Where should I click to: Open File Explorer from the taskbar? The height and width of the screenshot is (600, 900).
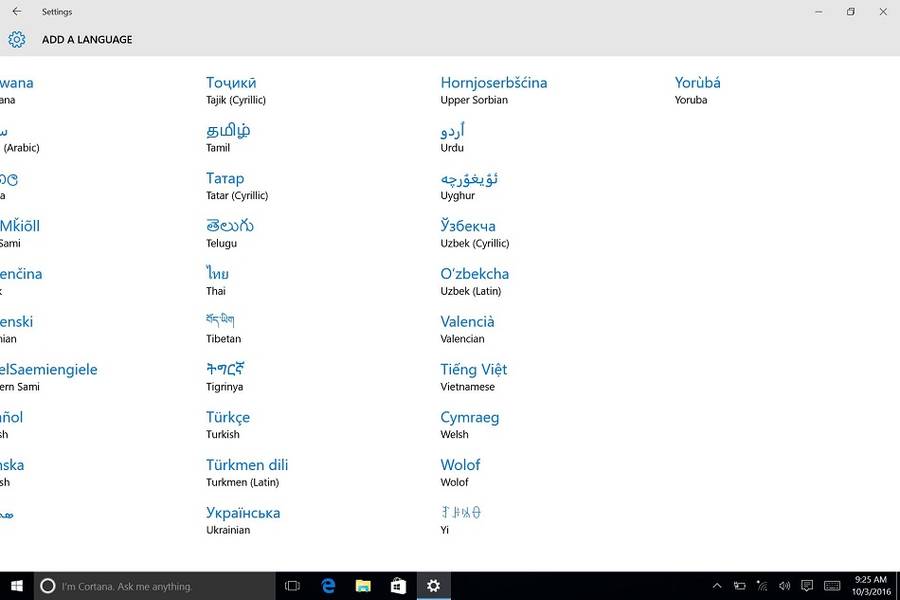click(363, 586)
